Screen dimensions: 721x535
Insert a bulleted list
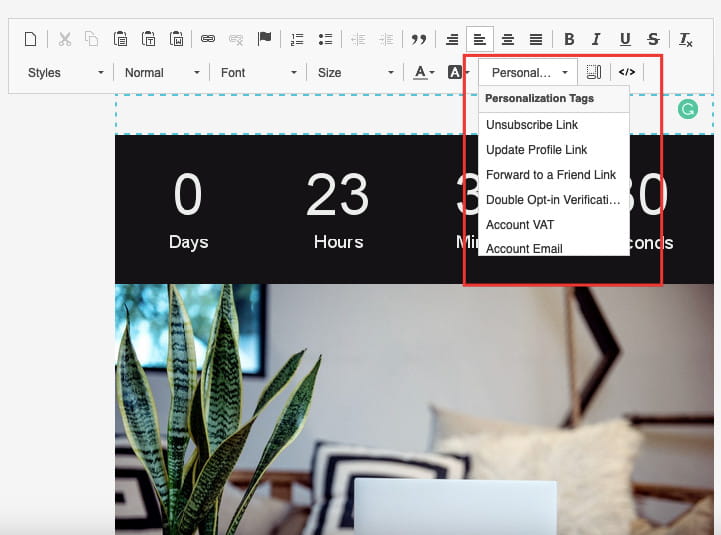point(326,39)
